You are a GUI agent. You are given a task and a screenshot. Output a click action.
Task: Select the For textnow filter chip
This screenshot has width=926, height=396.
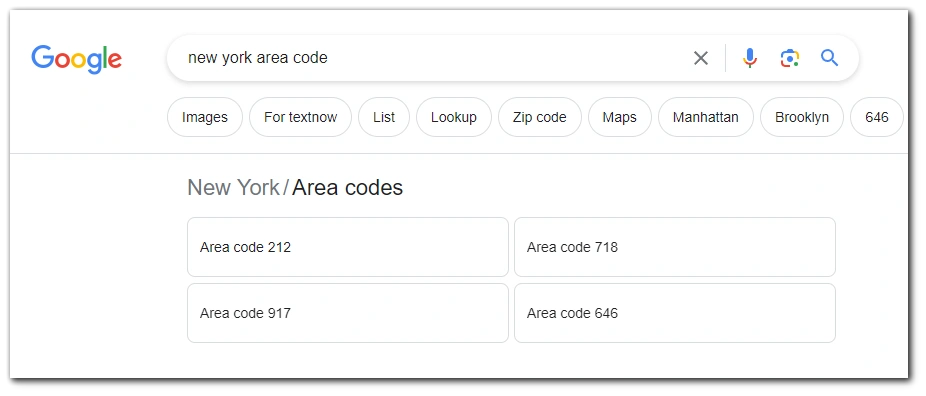tap(300, 117)
